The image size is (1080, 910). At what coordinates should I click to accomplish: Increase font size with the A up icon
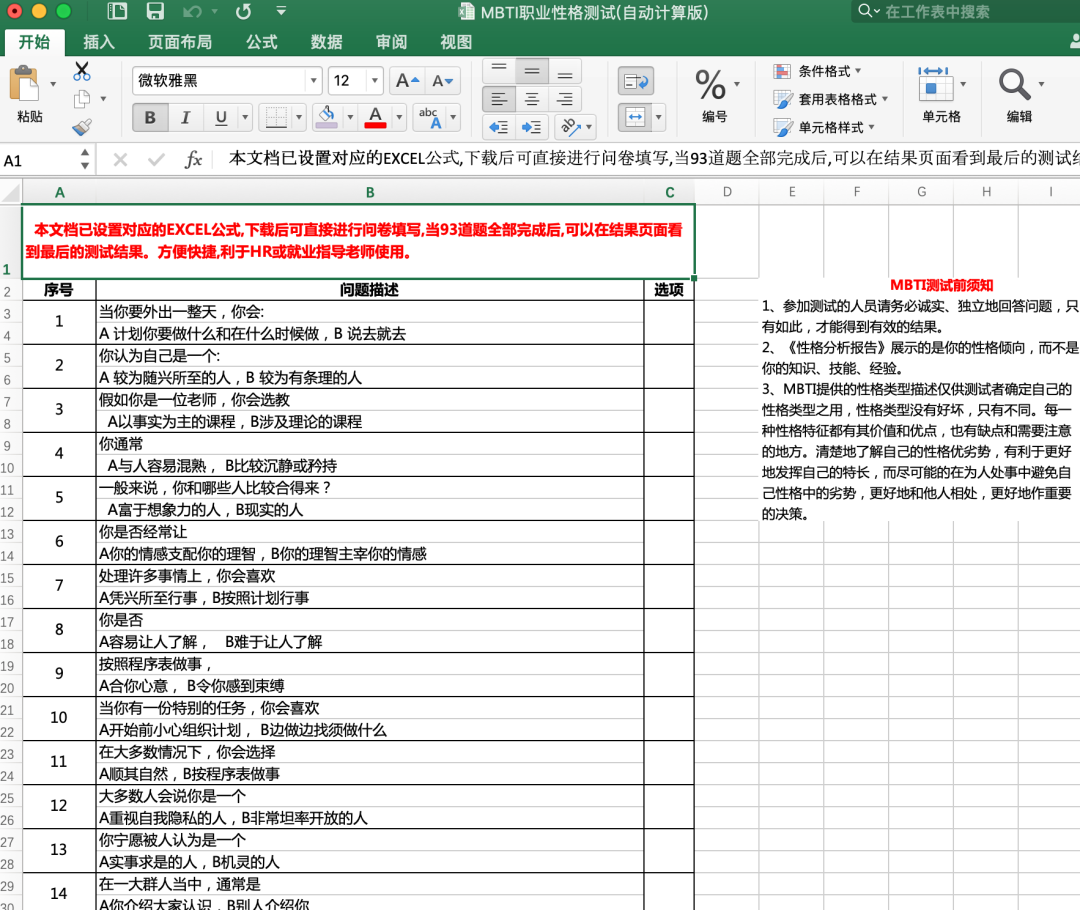408,81
